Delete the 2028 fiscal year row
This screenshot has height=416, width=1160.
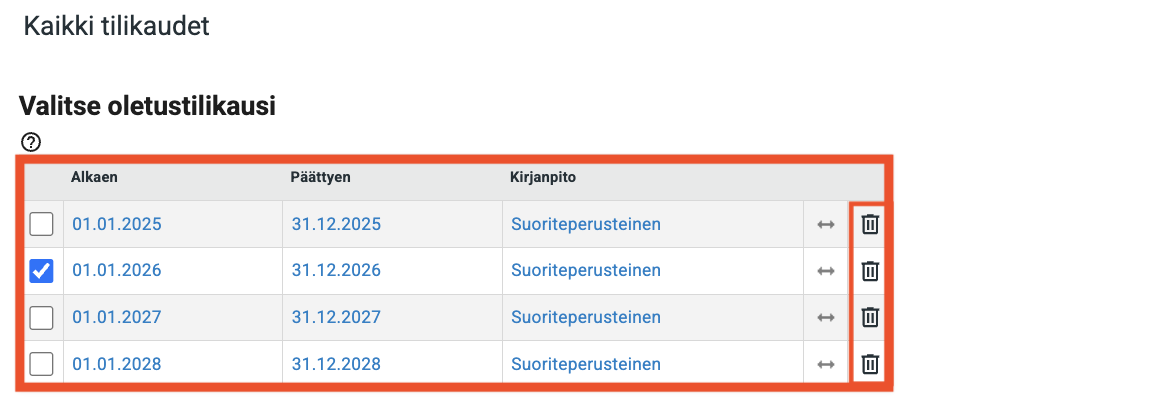pyautogui.click(x=870, y=363)
